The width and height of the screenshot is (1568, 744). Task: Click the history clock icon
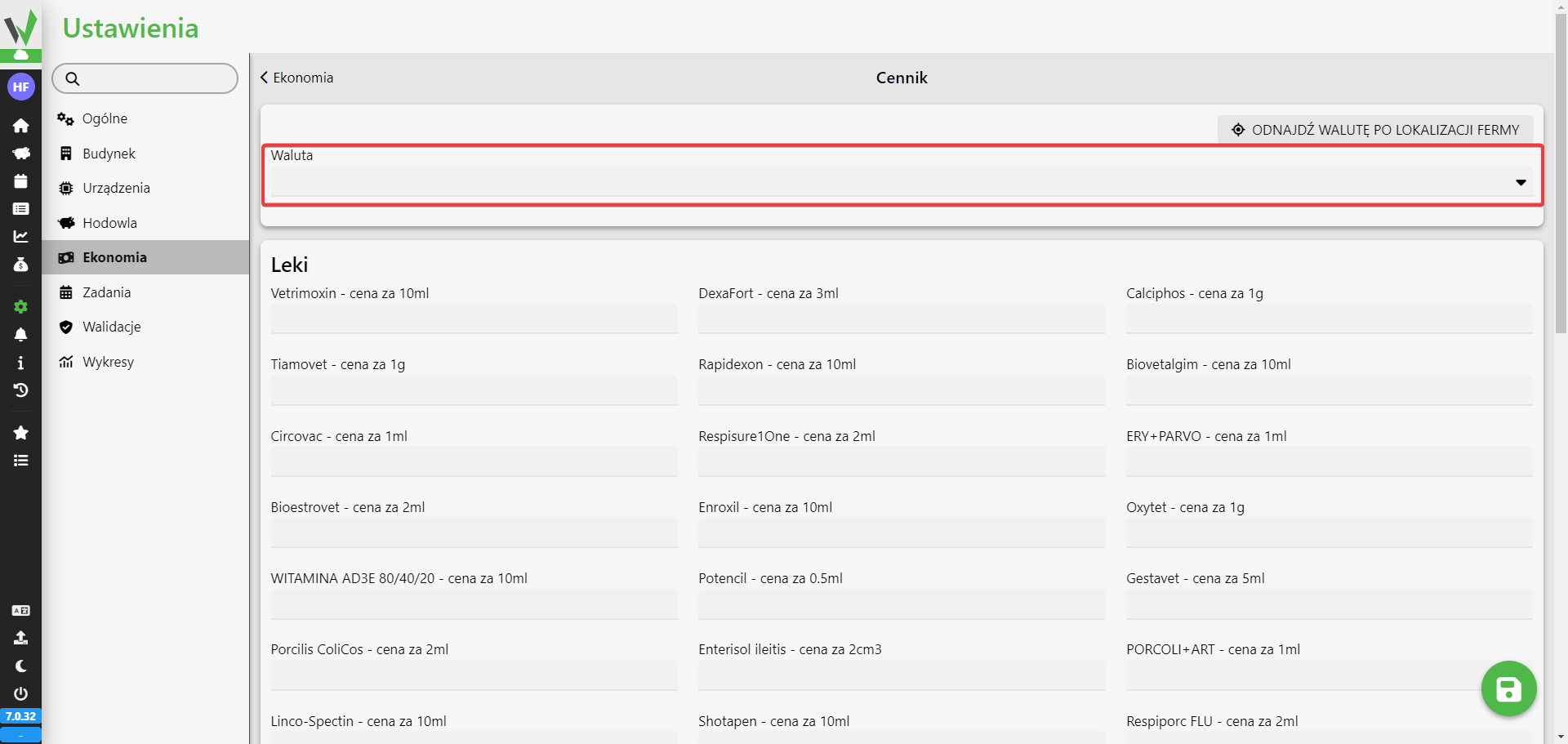point(20,390)
